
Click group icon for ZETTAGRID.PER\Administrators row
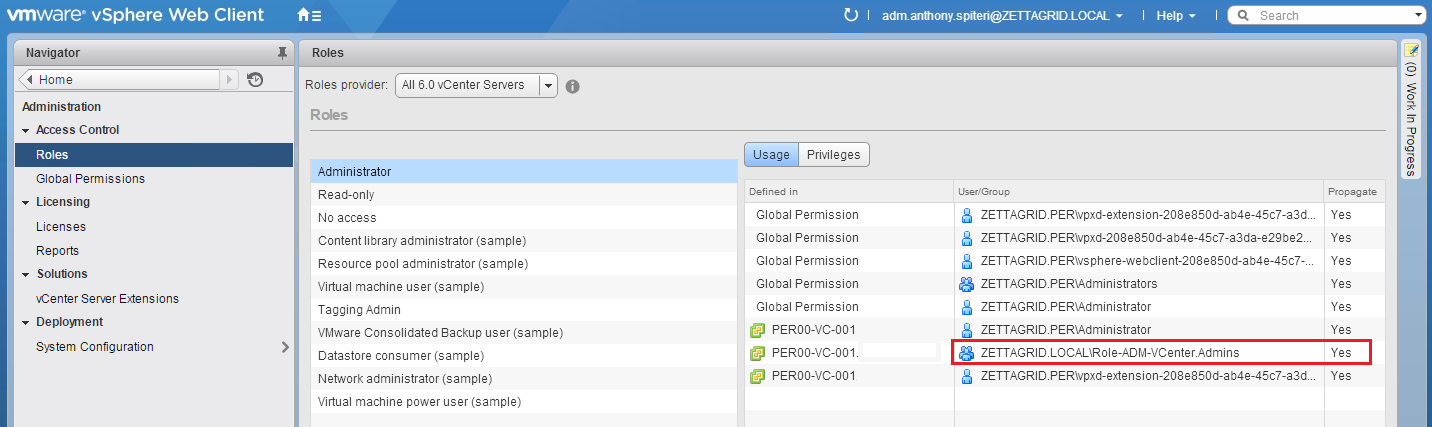pyautogui.click(x=966, y=284)
